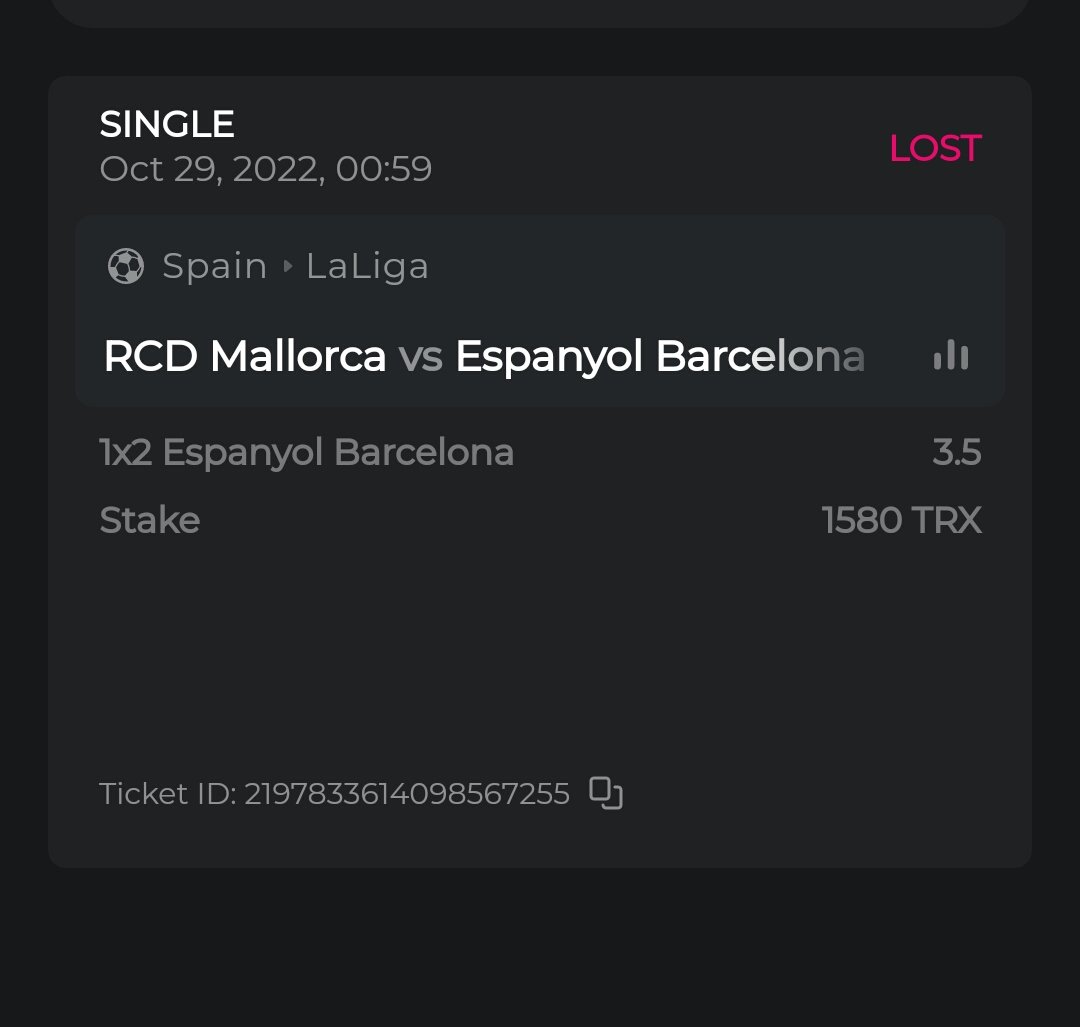The image size is (1080, 1027).
Task: Open match statistics bar chart icon
Action: pyautogui.click(x=950, y=356)
